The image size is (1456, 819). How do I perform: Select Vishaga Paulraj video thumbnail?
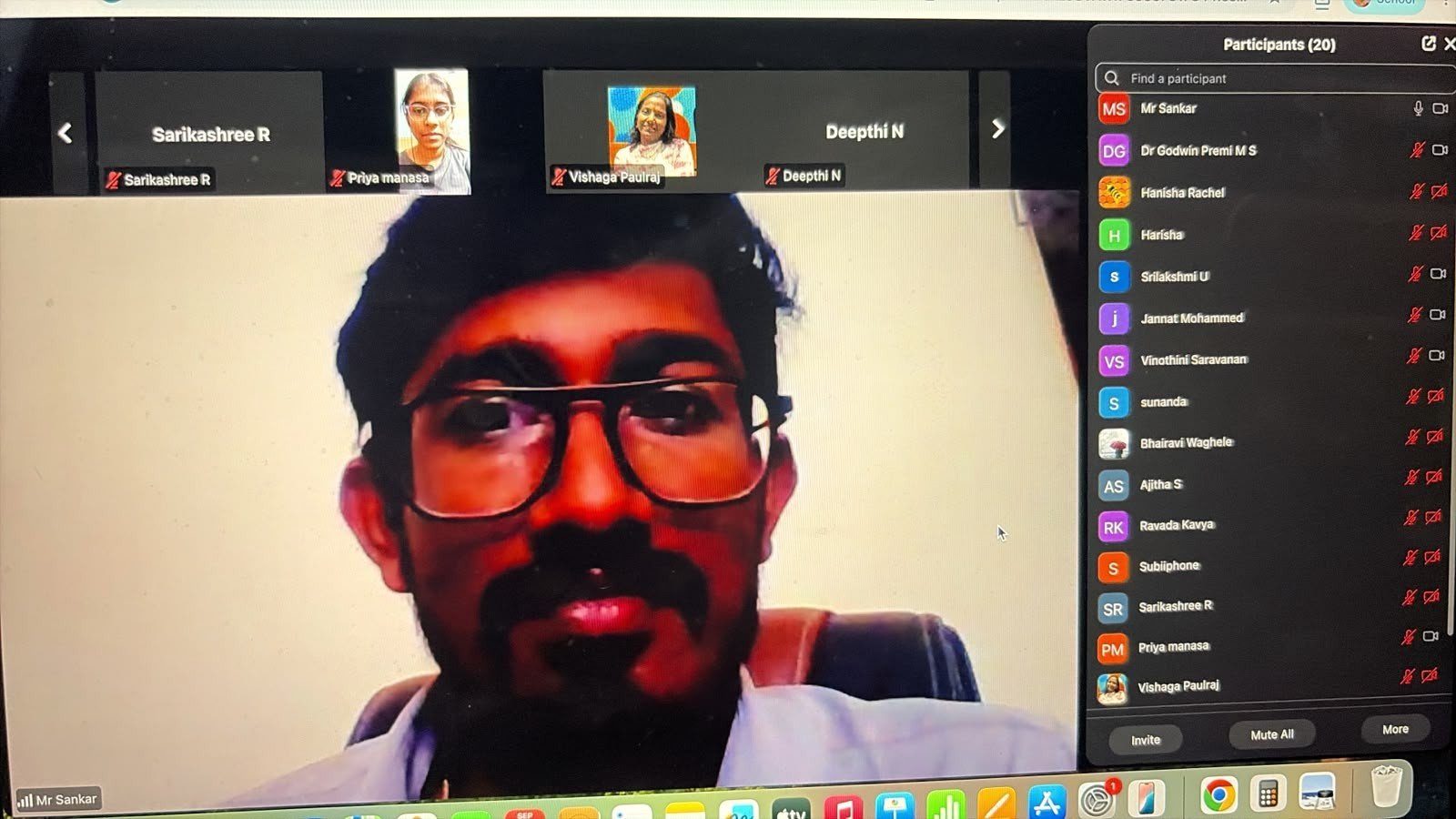tap(652, 130)
